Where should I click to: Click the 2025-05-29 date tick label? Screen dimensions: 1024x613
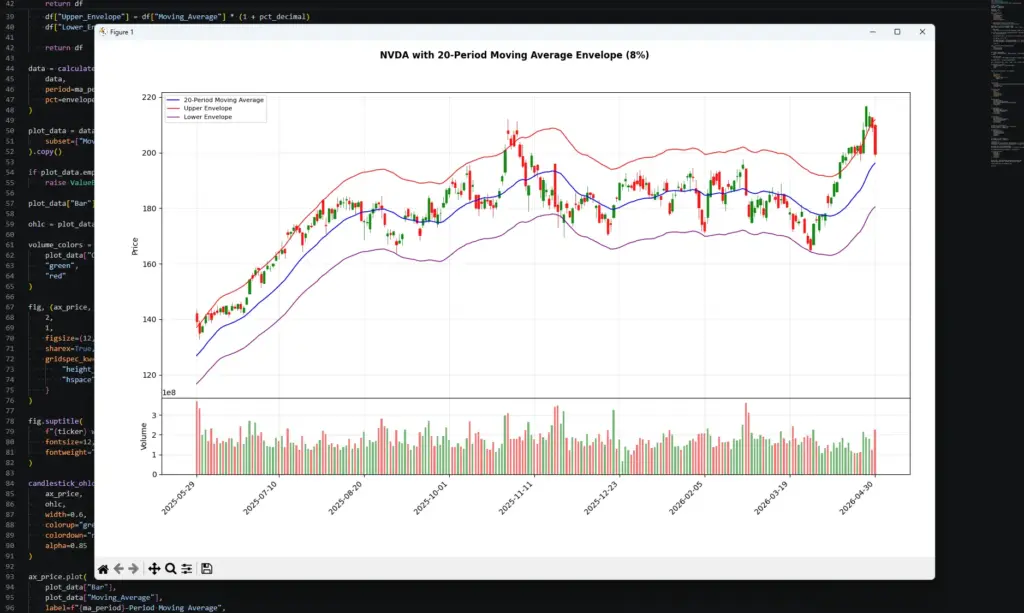[179, 498]
